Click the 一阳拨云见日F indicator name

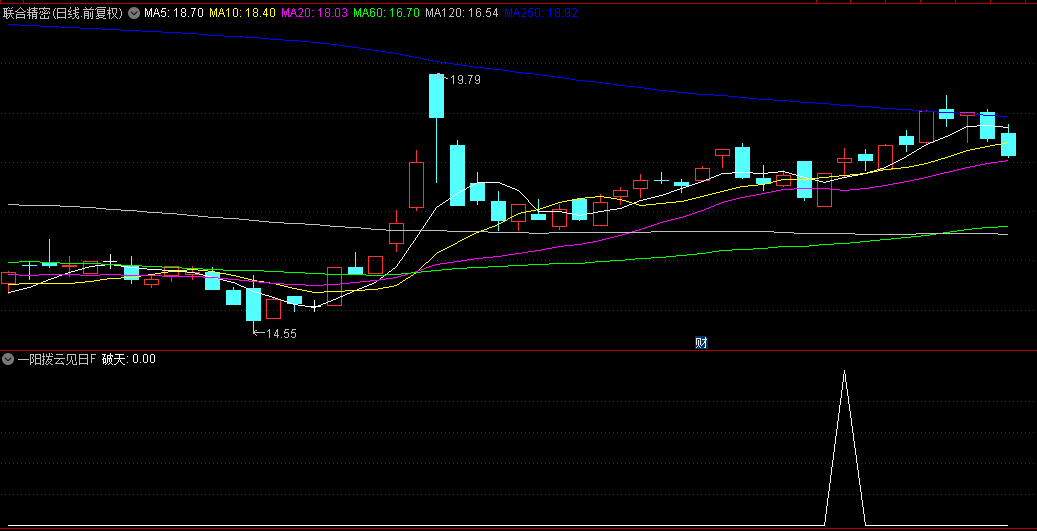pos(57,359)
